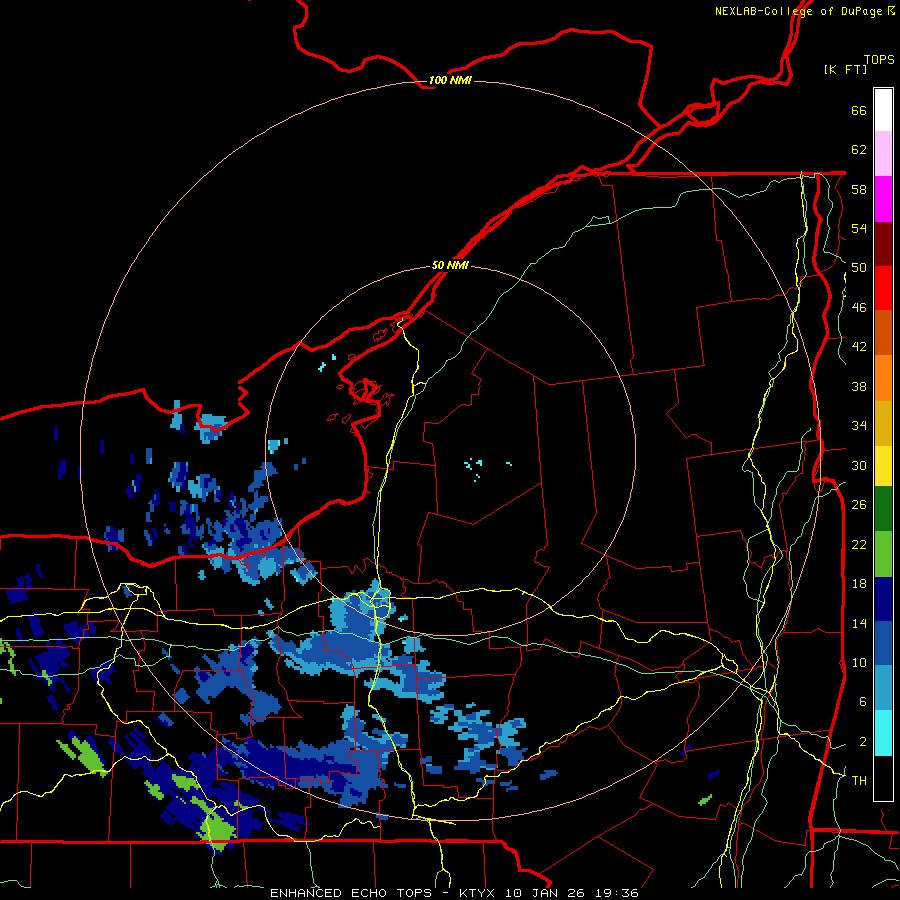Click the legend value 58
The height and width of the screenshot is (900, 900).
click(859, 189)
